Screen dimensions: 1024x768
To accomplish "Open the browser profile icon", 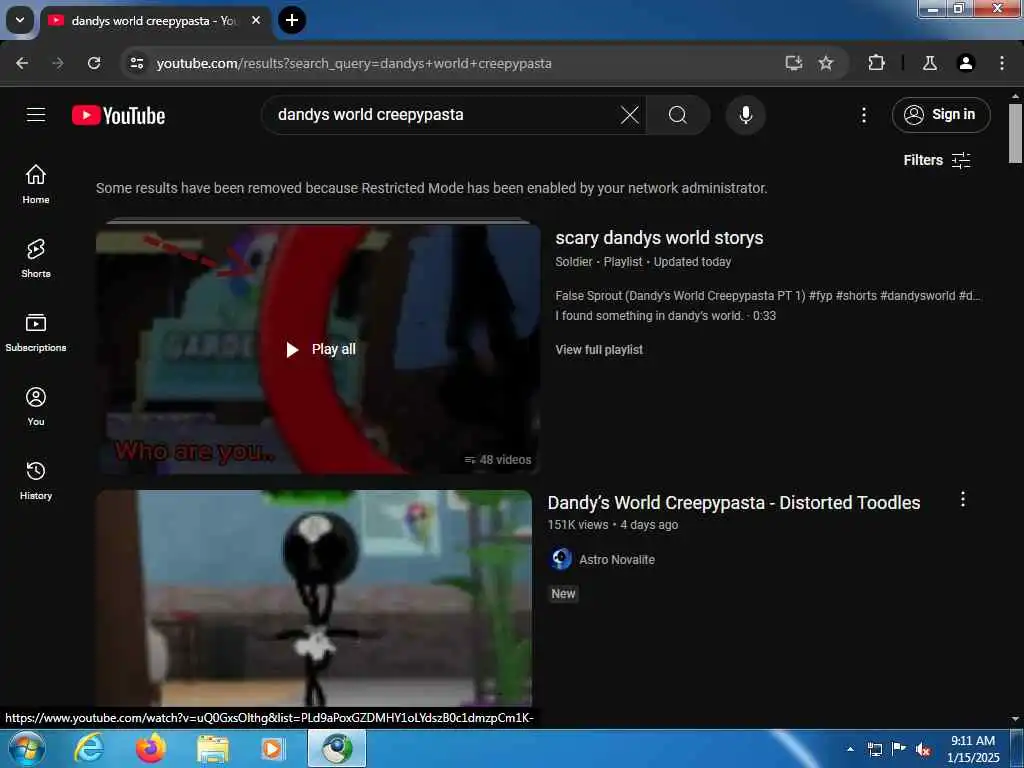I will (966, 63).
